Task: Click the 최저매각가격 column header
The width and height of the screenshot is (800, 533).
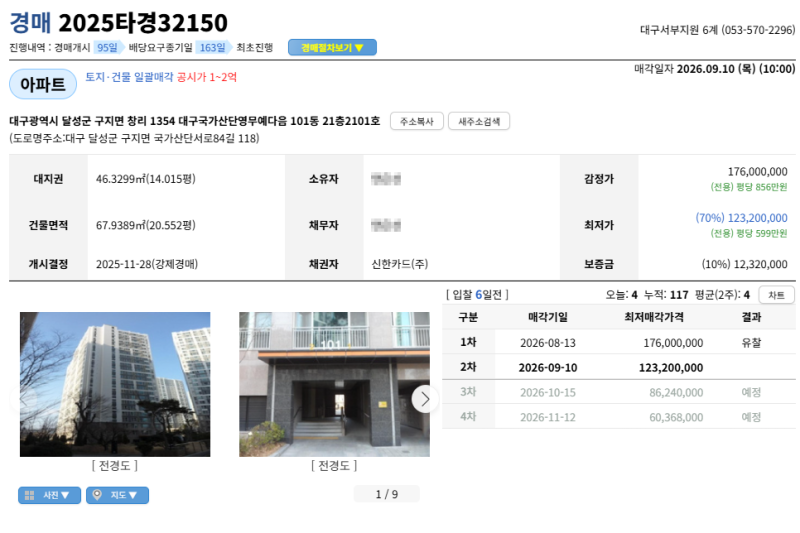Action: (654, 317)
